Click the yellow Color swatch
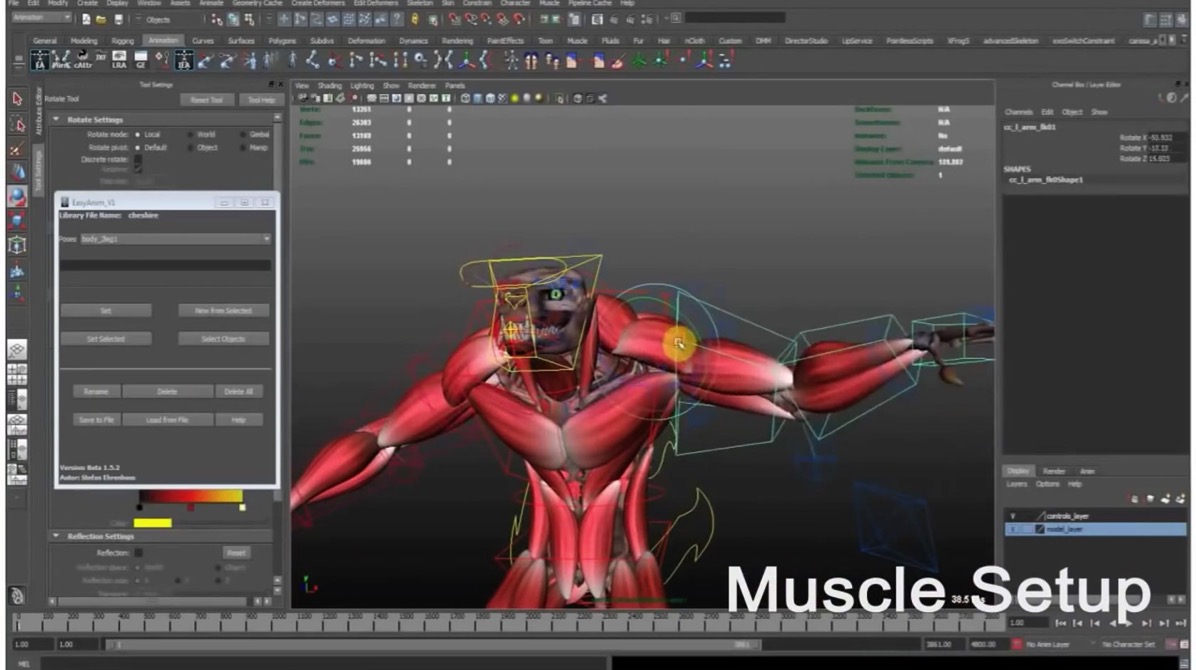The width and height of the screenshot is (1196, 670). tap(153, 523)
